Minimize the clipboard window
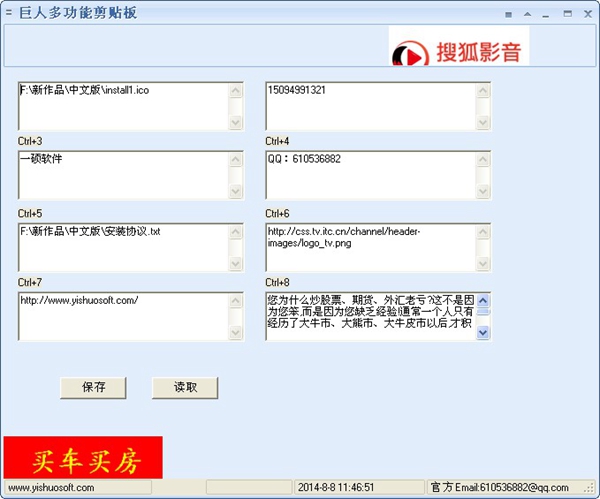 pos(547,13)
